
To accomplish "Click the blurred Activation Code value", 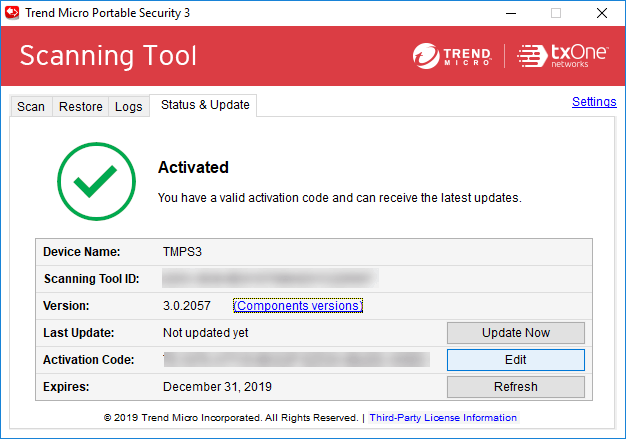I will [x=295, y=359].
